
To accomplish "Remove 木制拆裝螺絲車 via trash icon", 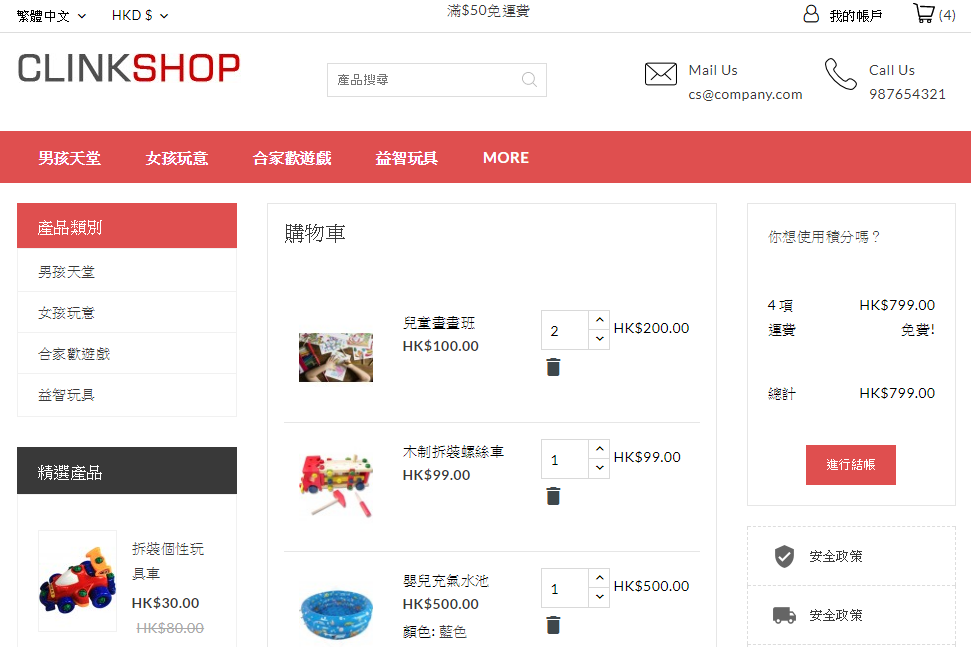I will point(553,496).
